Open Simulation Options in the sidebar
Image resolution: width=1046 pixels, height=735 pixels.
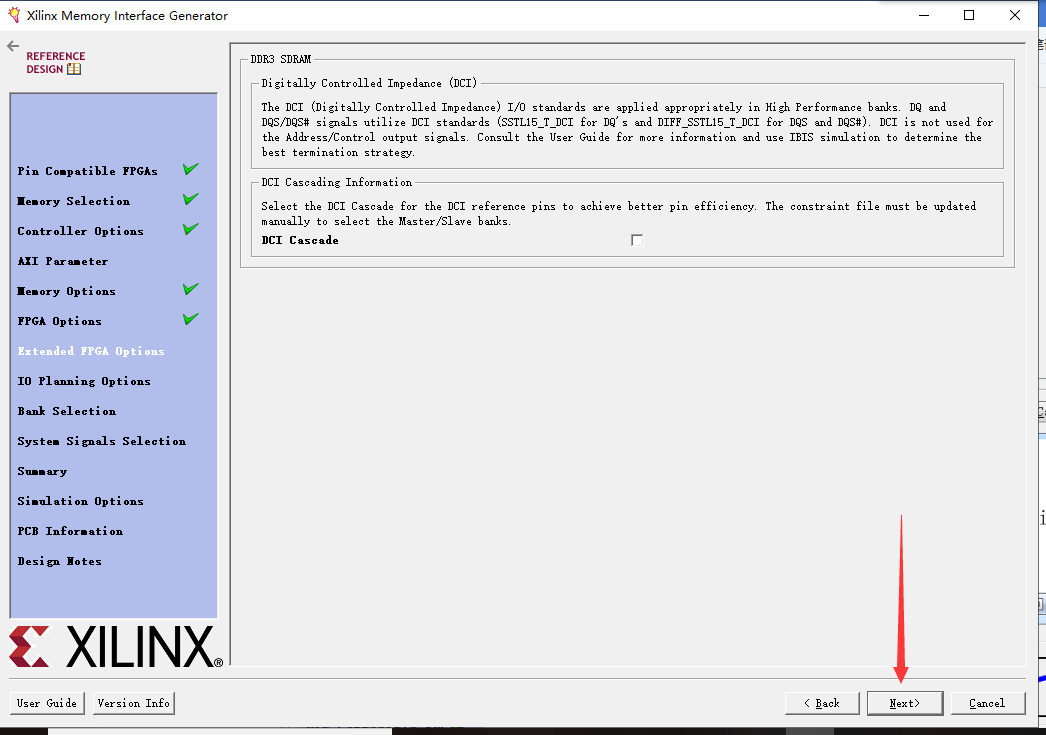(x=80, y=500)
